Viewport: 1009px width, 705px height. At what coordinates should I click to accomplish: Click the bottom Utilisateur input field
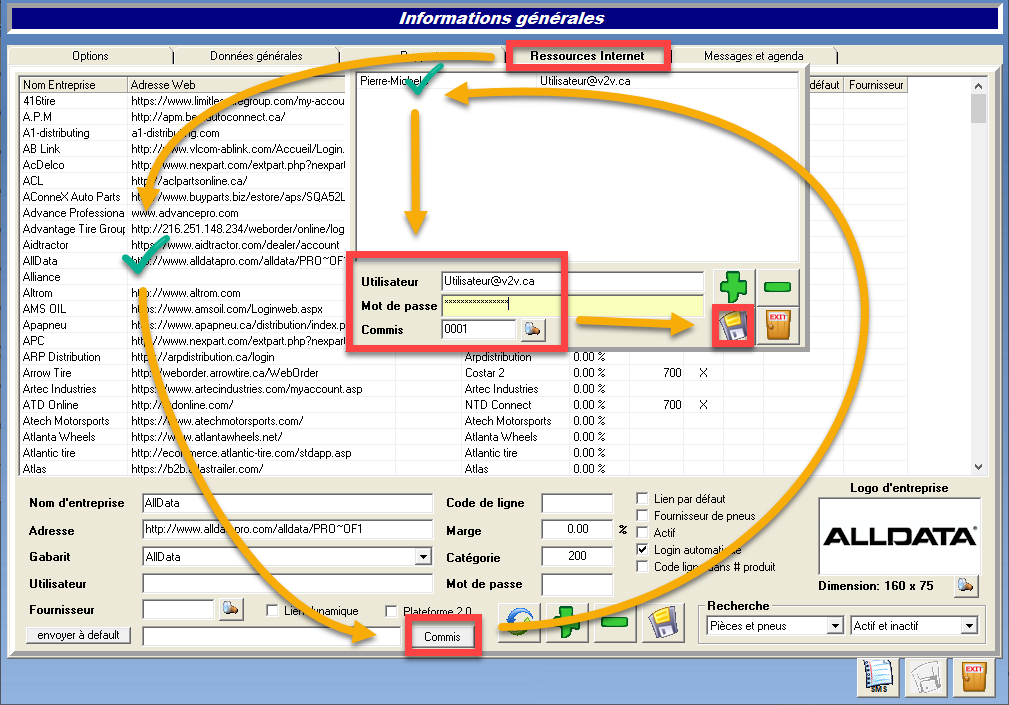click(x=288, y=583)
